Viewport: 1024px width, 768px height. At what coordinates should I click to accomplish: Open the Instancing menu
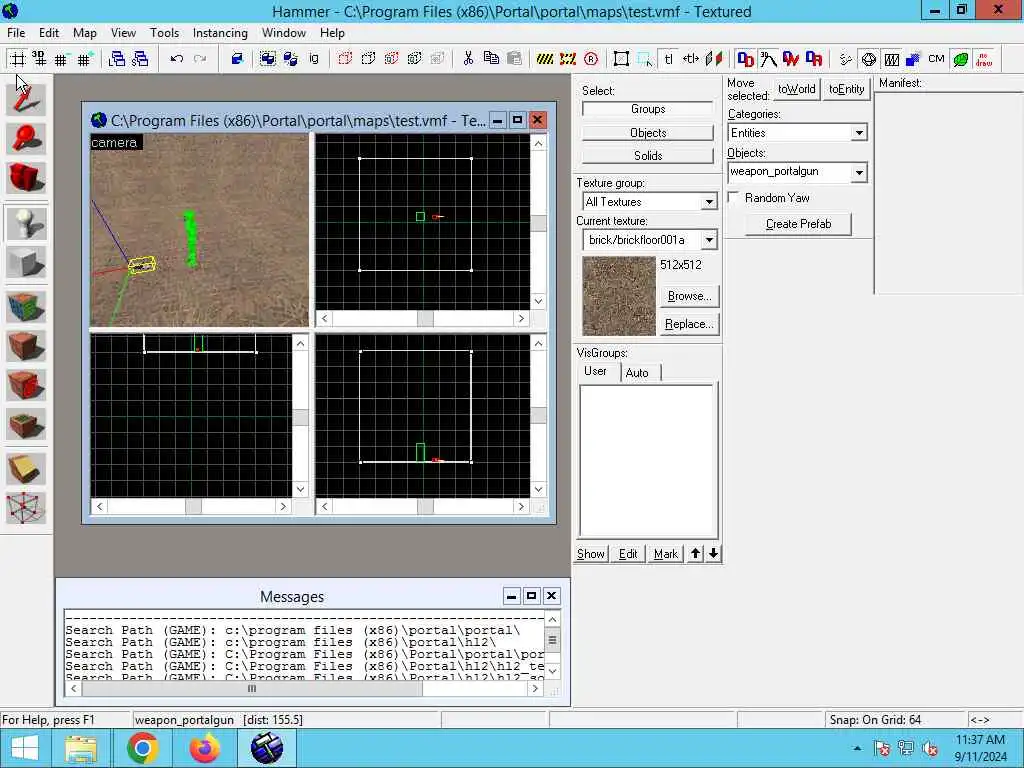pyautogui.click(x=220, y=33)
